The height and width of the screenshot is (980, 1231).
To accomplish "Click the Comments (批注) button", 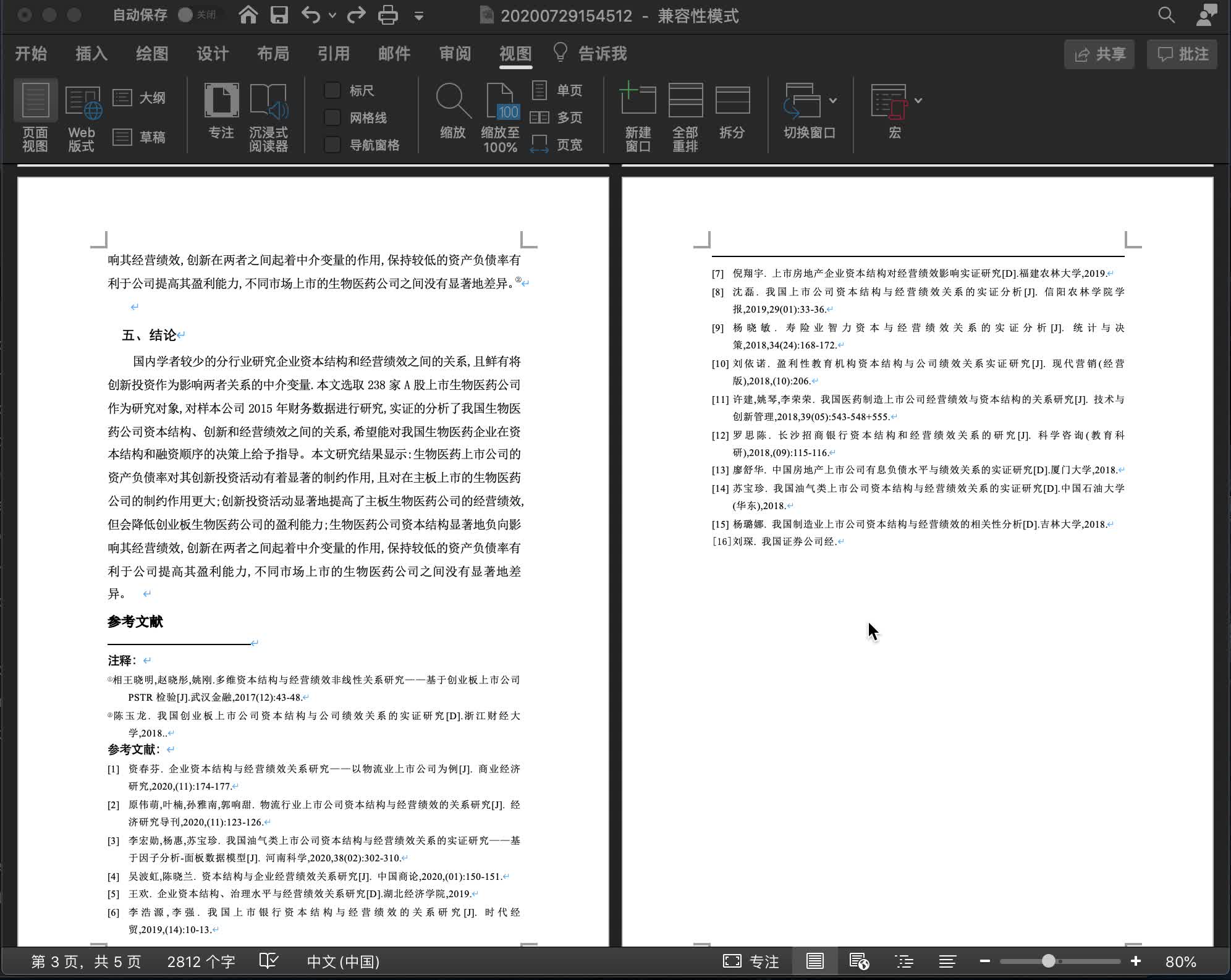I will (1182, 54).
